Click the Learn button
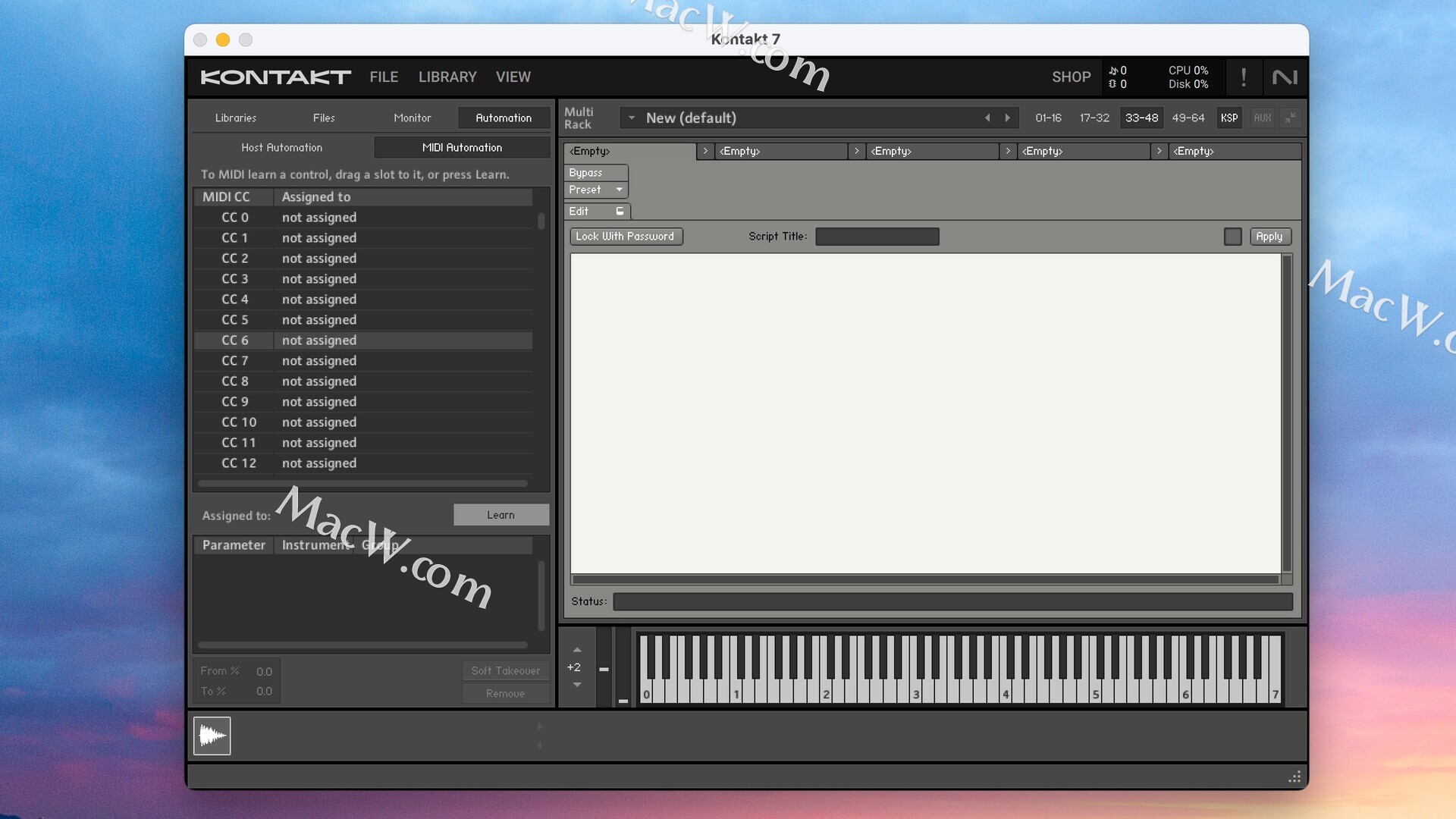The image size is (1456, 819). click(500, 515)
